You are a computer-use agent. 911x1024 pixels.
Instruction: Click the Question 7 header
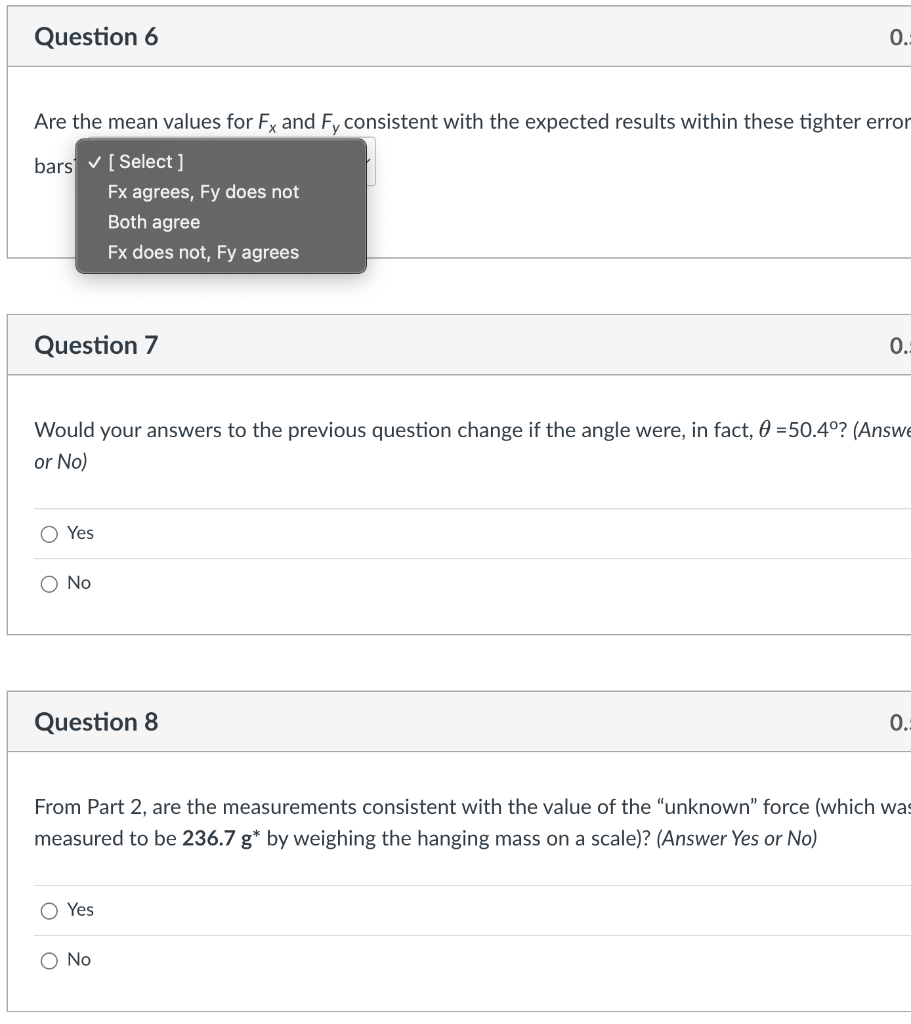coord(94,345)
